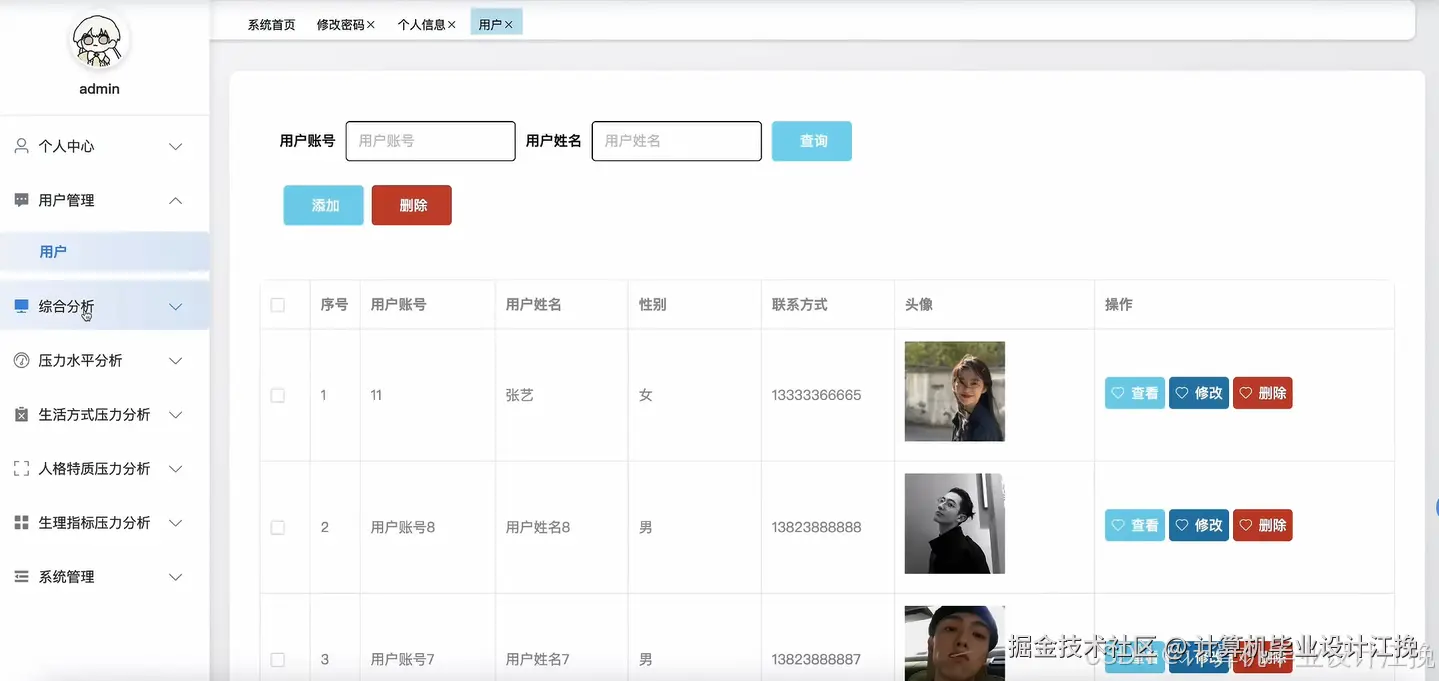The width and height of the screenshot is (1439, 681).
Task: Click 删除 for 用户账号8
Action: [x=1263, y=525]
